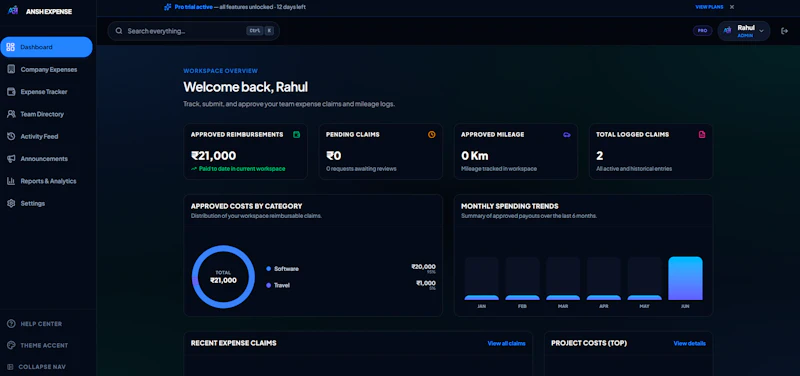Focus the Search everything field
Viewport: 800px width, 376px height.
193,31
